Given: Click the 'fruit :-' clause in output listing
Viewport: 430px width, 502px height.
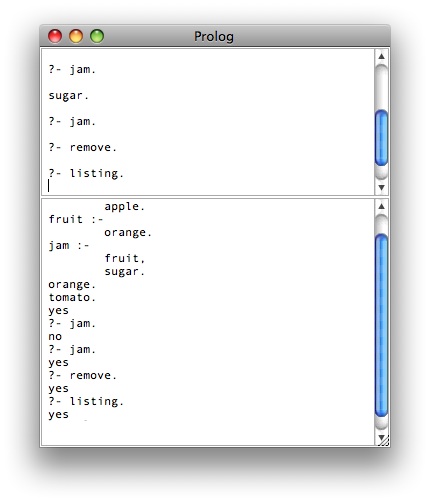Looking at the screenshot, I should (76, 219).
